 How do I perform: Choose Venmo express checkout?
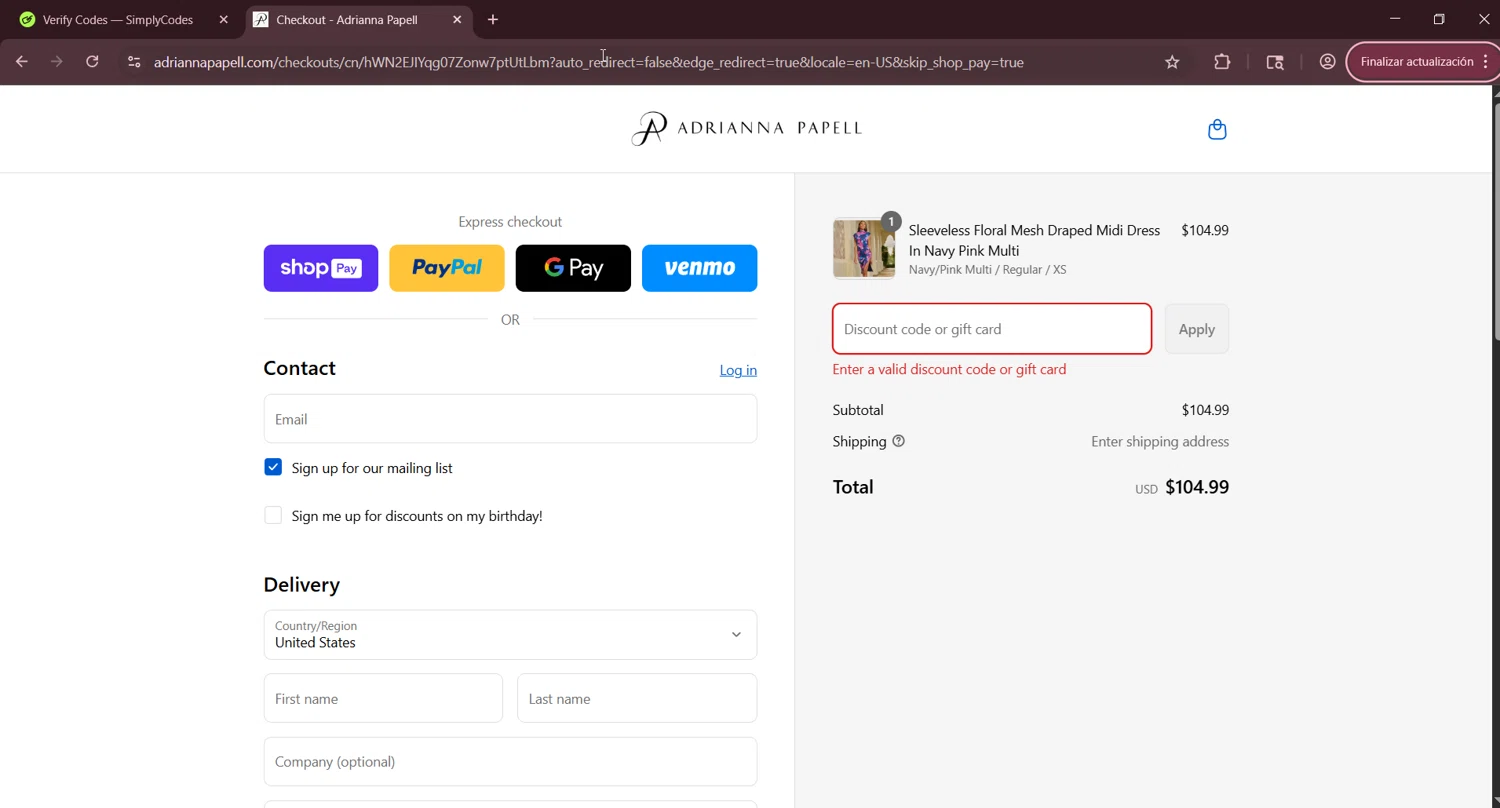[x=699, y=268]
